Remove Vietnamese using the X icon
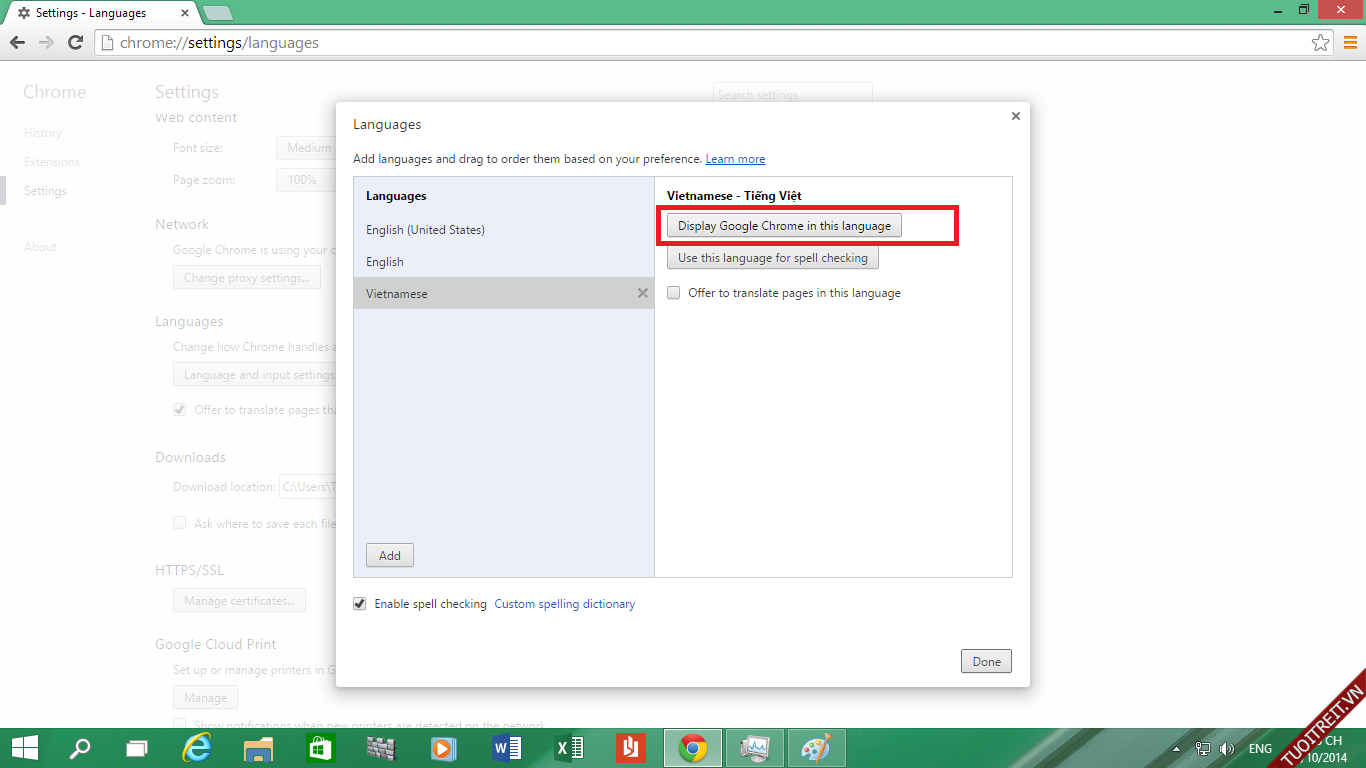Screen dimensions: 1366x768 coord(643,293)
